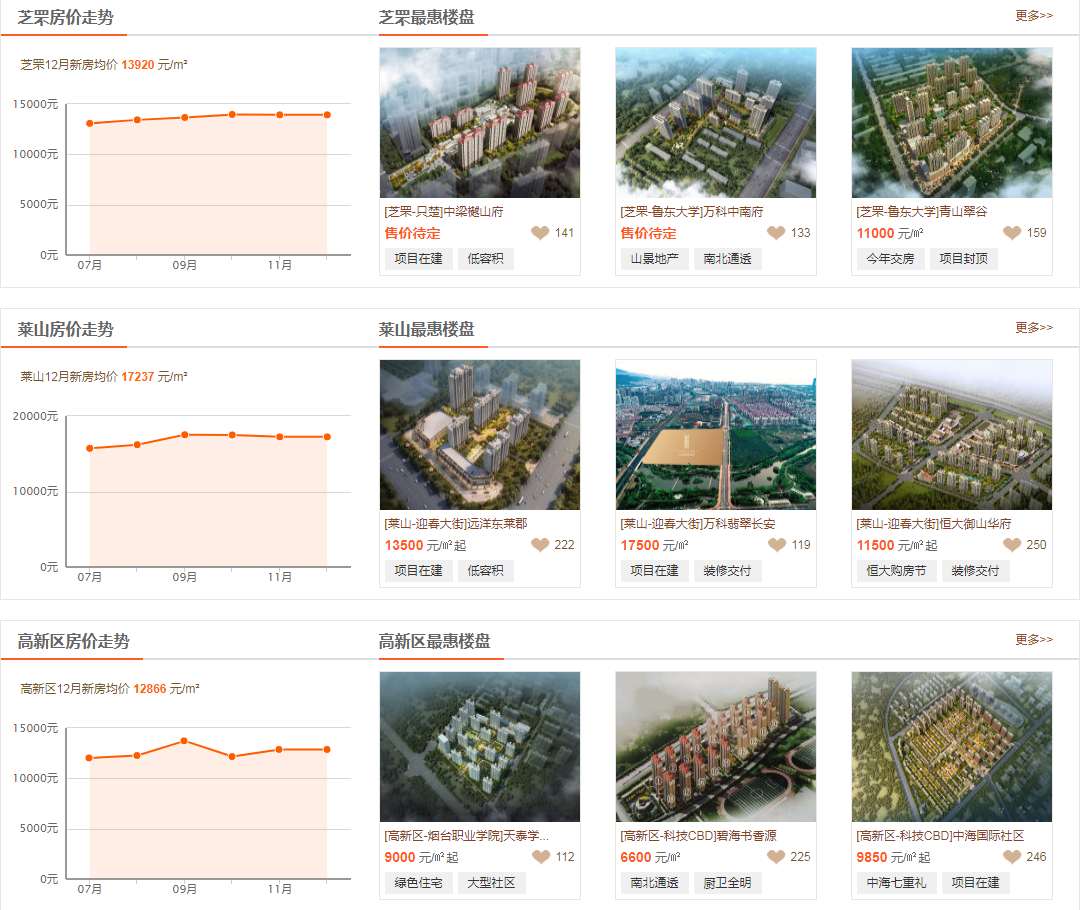Viewport: 1081px width, 910px height.
Task: Click the 中海七重礼 tag
Action: 896,882
